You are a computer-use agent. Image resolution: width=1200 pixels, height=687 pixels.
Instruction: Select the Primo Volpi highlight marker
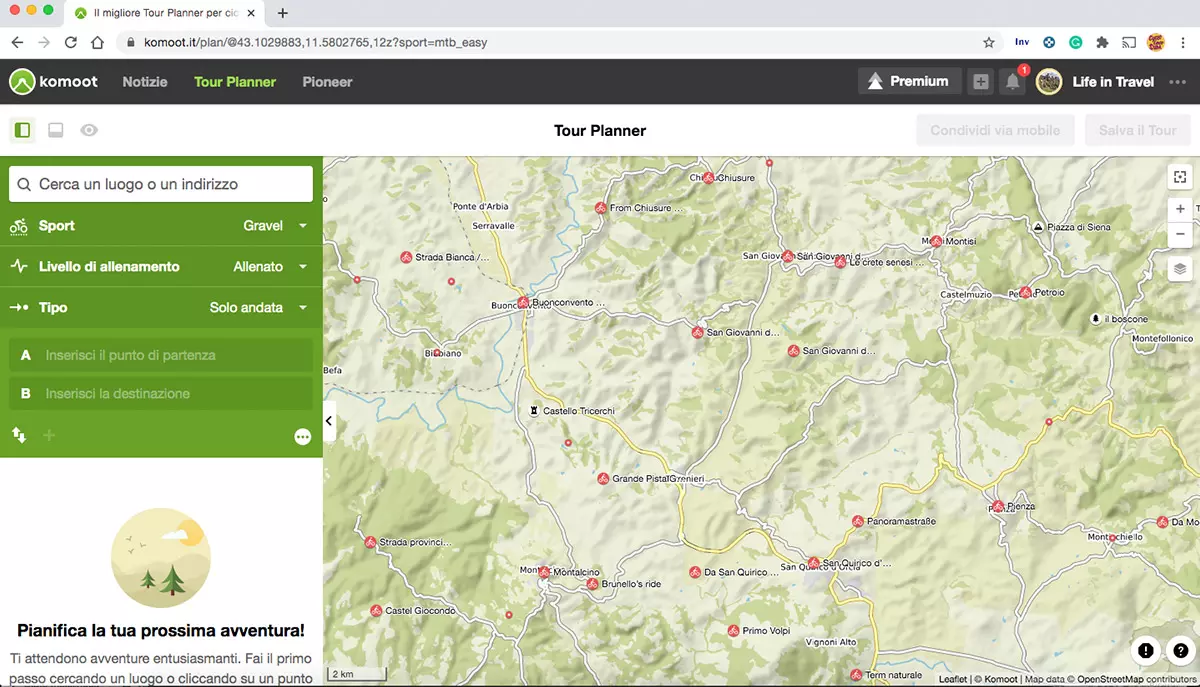coord(732,631)
